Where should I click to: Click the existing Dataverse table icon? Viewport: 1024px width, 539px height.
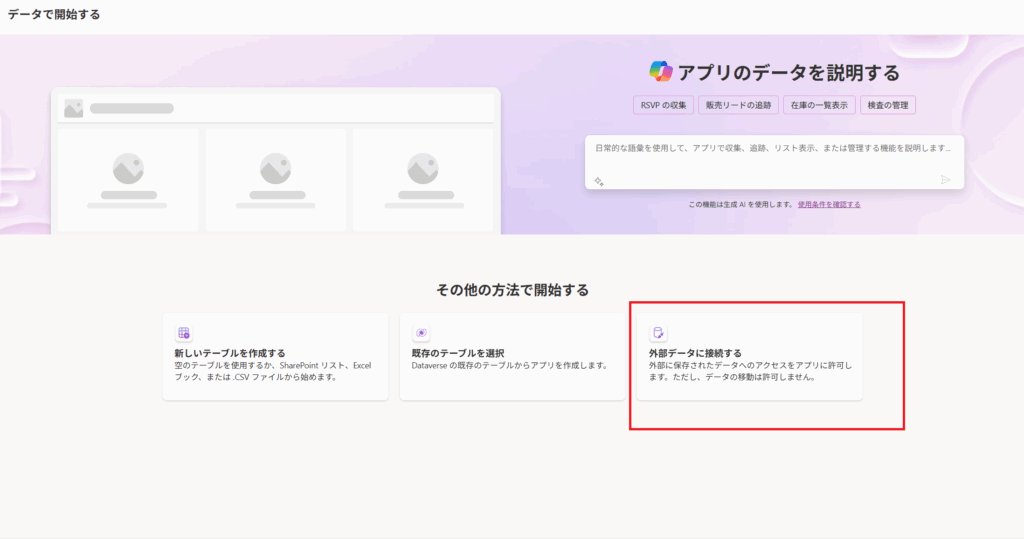pos(421,333)
